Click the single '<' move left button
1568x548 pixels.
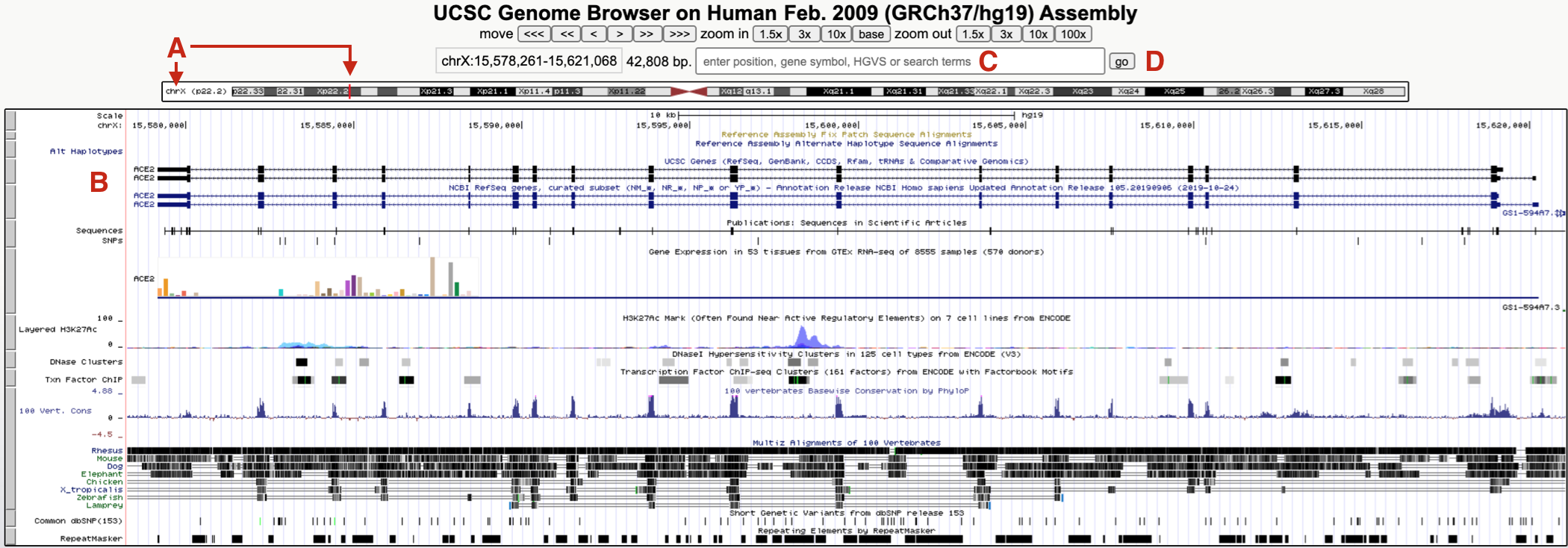[x=593, y=34]
